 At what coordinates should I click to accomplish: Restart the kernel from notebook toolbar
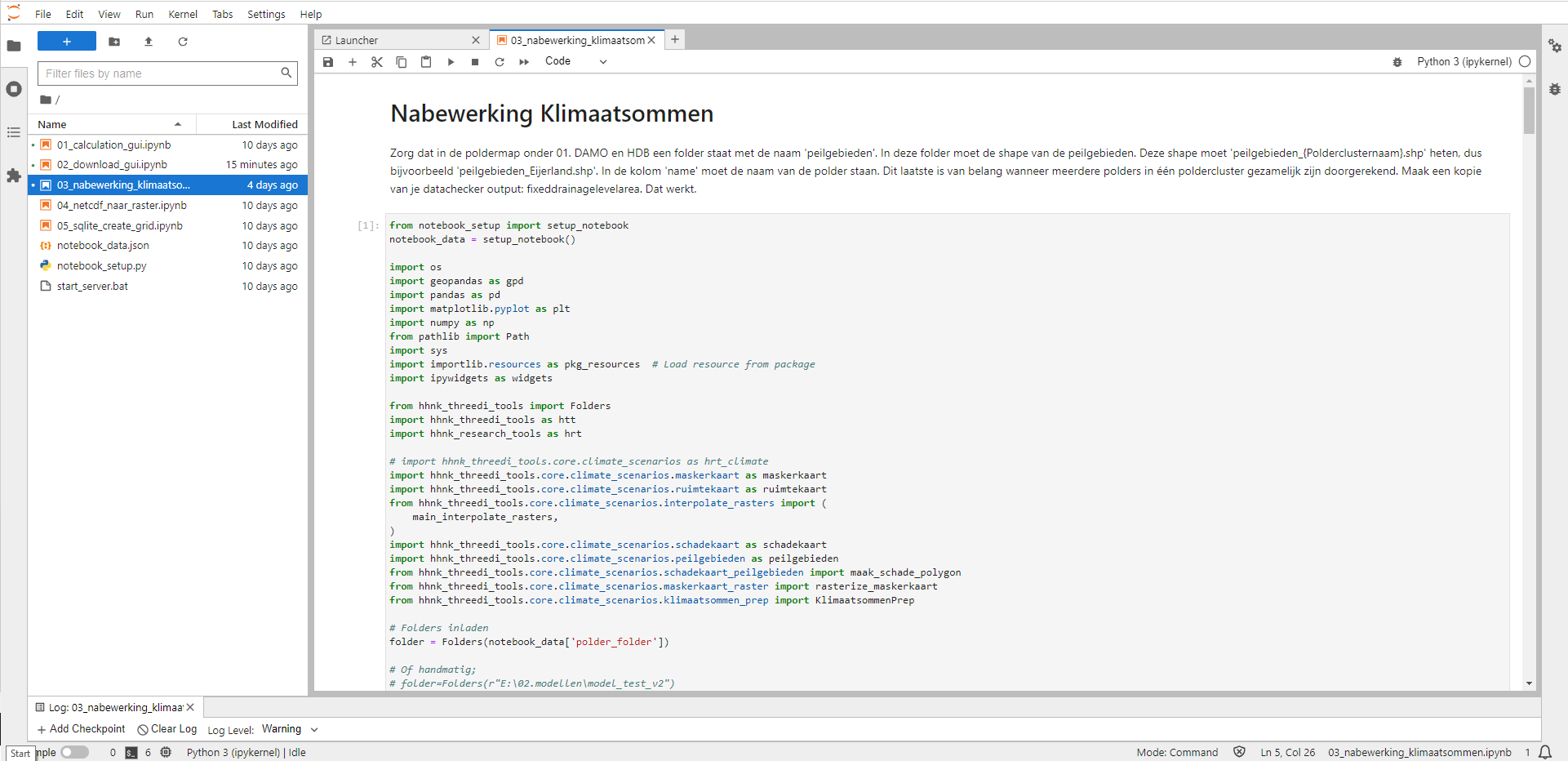coord(500,62)
